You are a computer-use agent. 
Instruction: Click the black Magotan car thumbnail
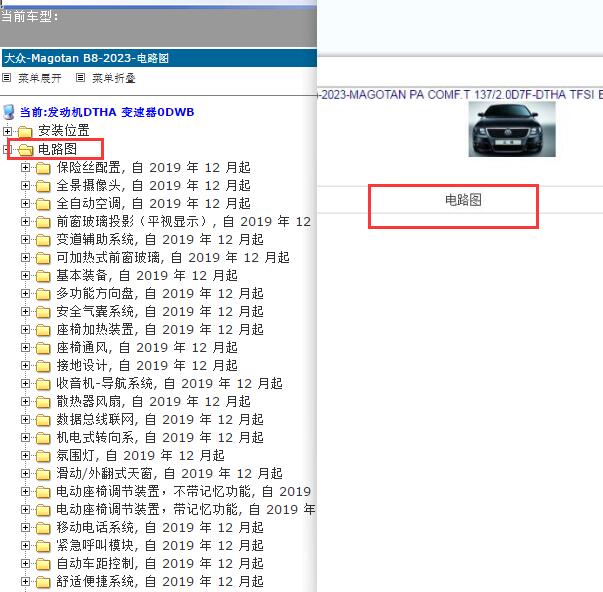[512, 129]
